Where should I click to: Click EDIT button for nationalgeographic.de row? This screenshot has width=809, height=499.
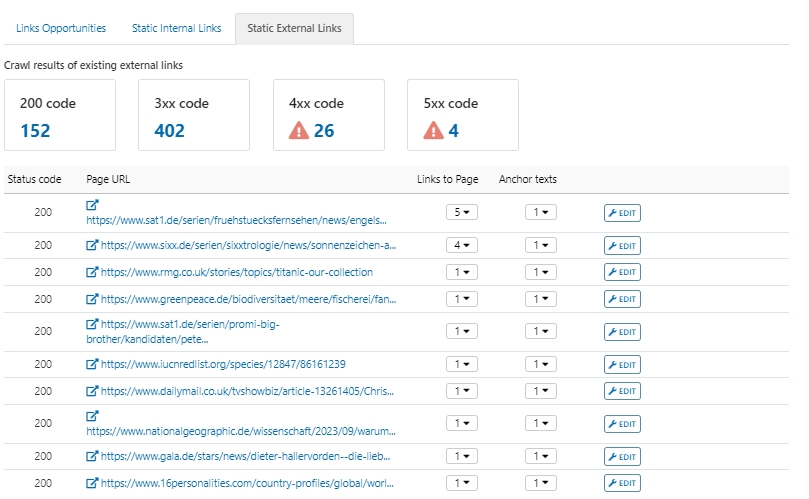click(622, 424)
